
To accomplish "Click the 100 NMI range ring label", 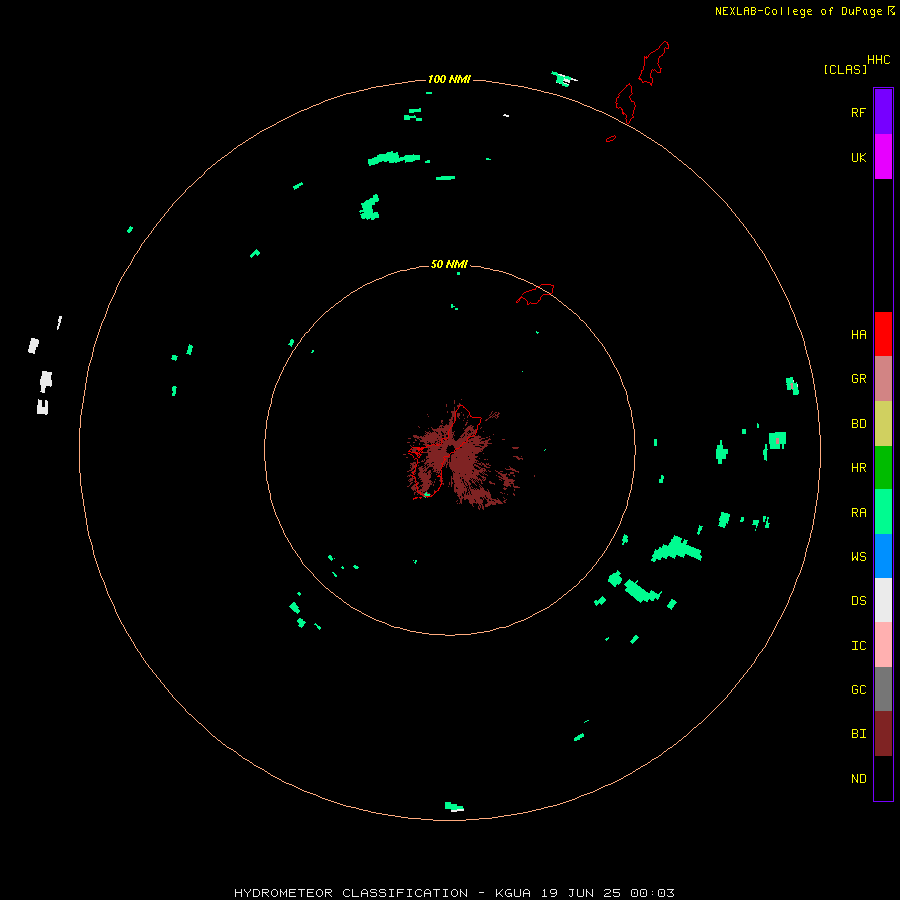I will pos(449,79).
